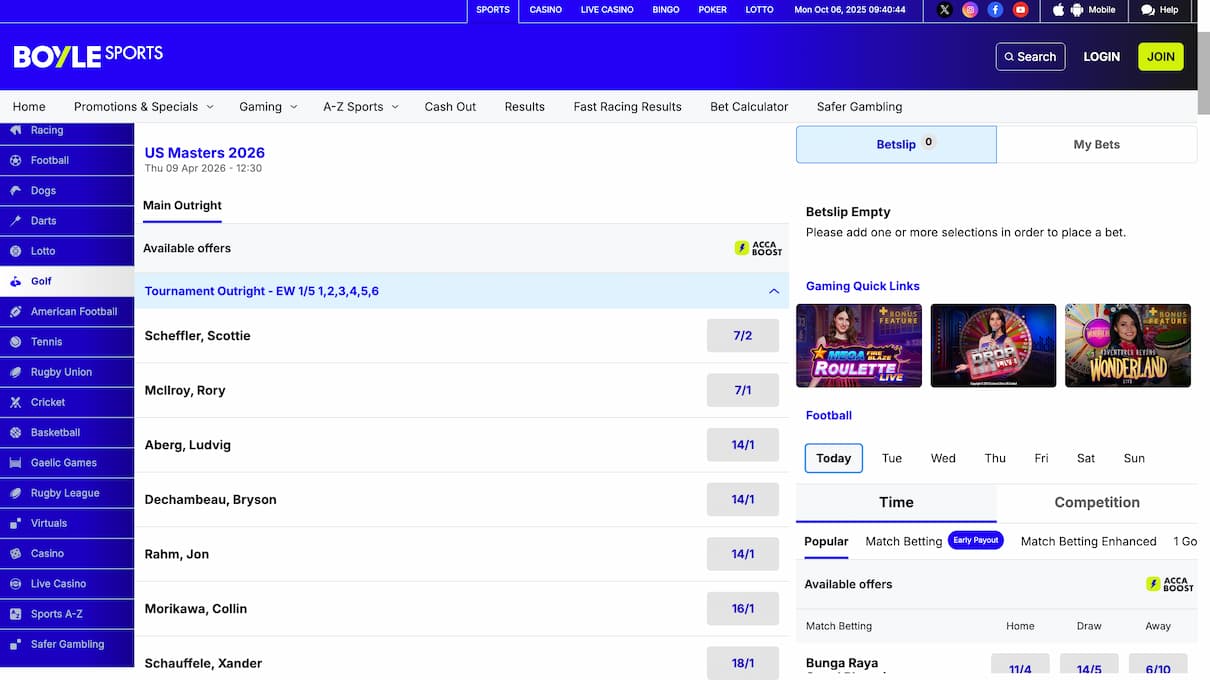Collapse the Tournament Outright section
1210x680 pixels.
point(773,291)
